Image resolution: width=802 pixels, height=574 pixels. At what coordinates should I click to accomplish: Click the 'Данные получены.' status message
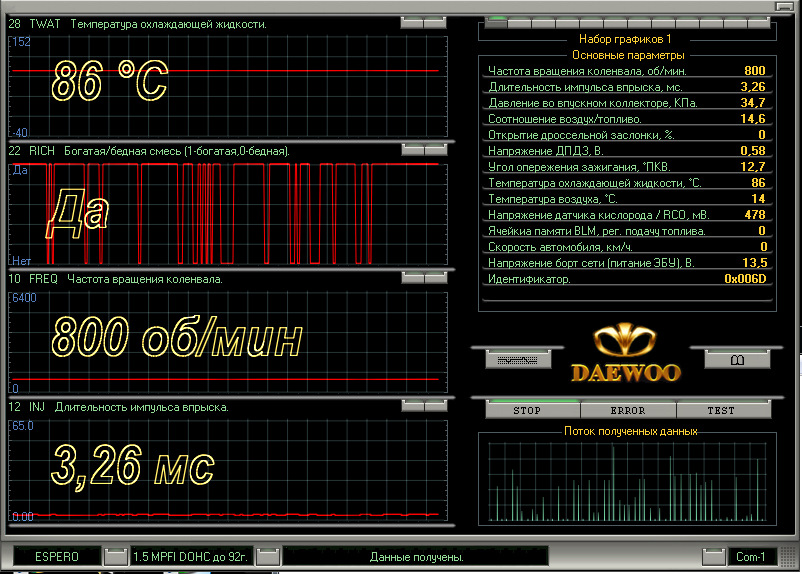(416, 557)
